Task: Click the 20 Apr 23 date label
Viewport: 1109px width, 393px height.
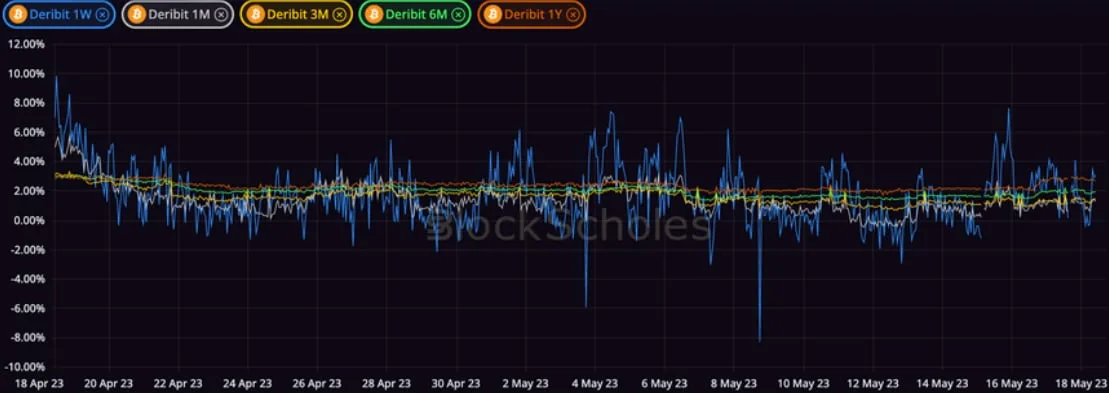Action: click(x=109, y=384)
